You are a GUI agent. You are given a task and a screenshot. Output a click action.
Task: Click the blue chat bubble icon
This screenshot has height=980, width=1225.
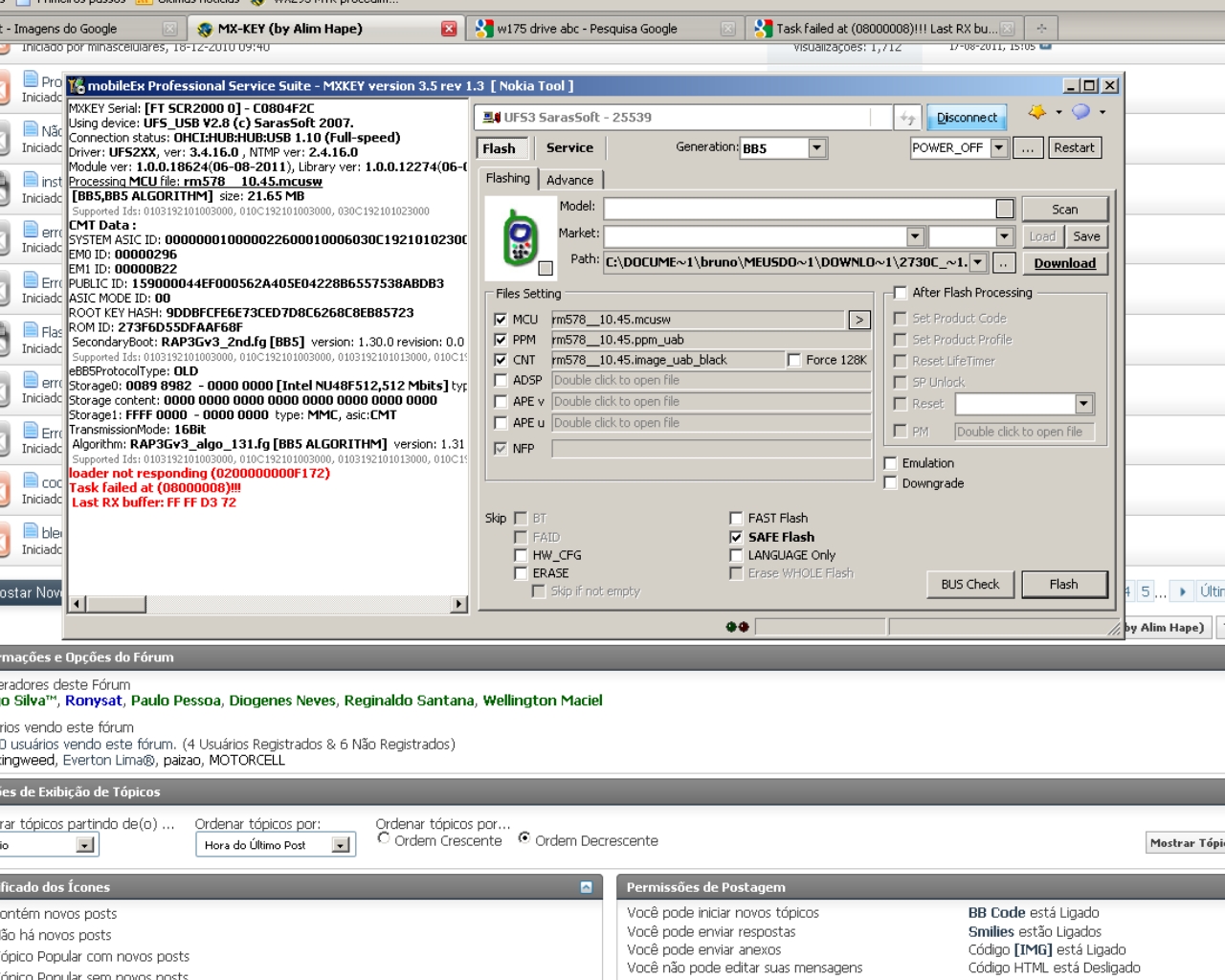1081,112
